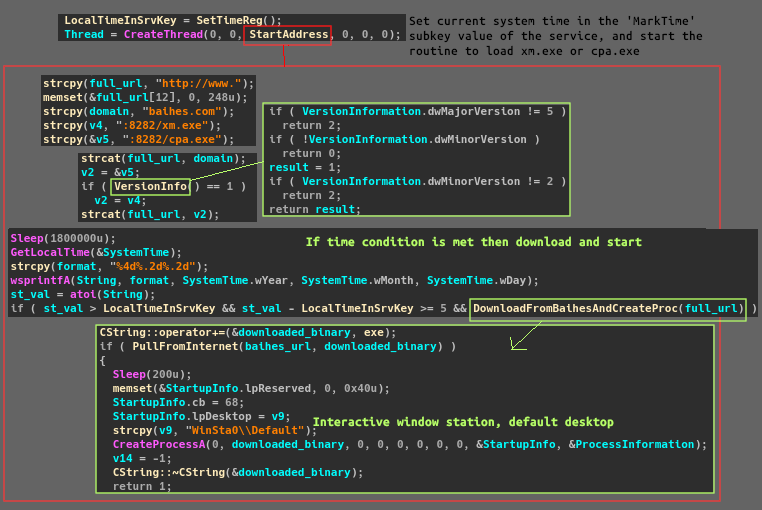Screen dimensions: 762x510
Task: Click the StartAddress argument in CreateThread
Action: tap(288, 35)
